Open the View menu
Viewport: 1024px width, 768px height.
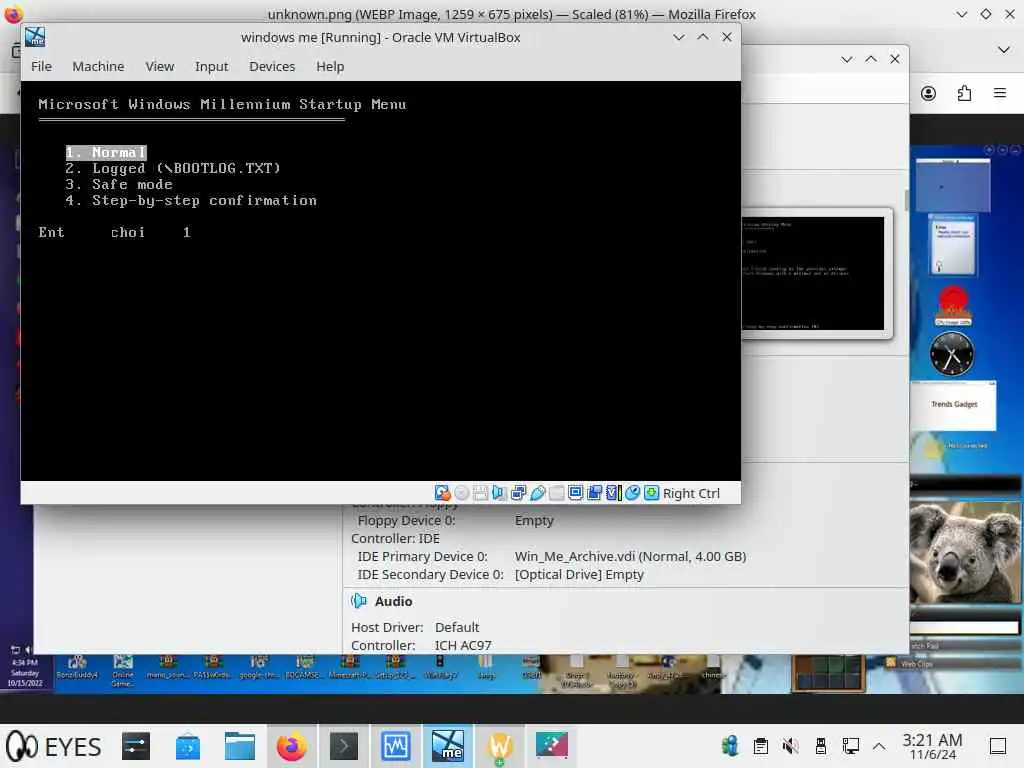click(x=160, y=67)
